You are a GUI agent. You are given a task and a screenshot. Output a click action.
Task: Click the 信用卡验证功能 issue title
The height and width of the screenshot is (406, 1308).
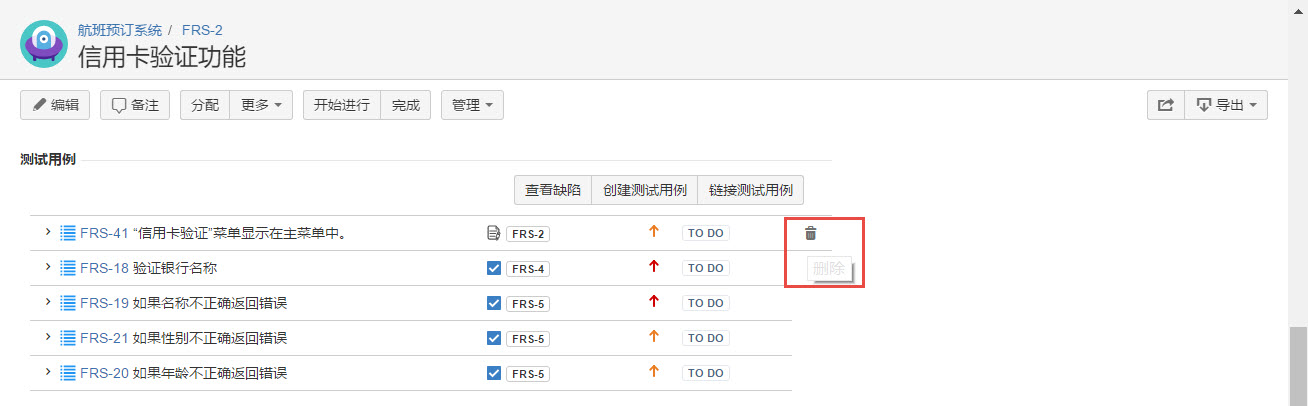[162, 56]
